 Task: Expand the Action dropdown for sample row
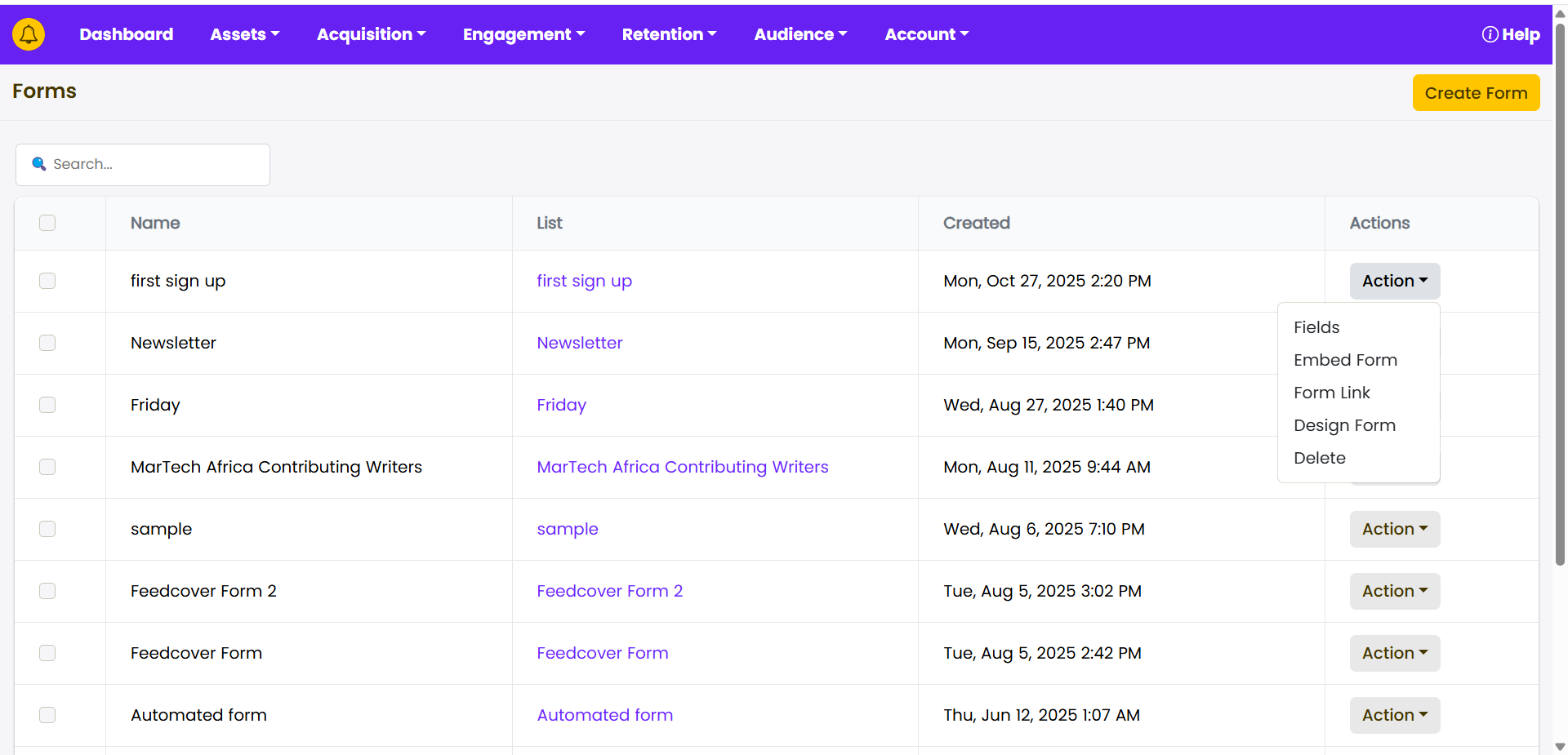[x=1394, y=529]
